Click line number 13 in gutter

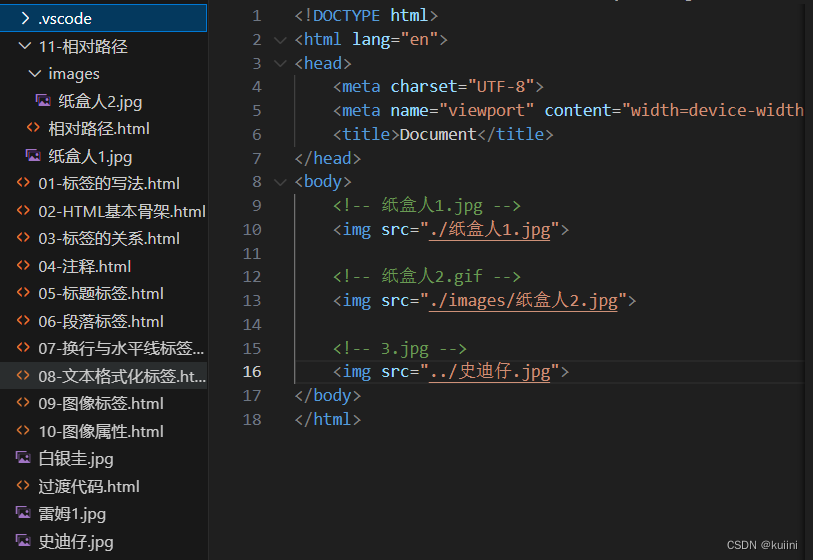pyautogui.click(x=252, y=301)
